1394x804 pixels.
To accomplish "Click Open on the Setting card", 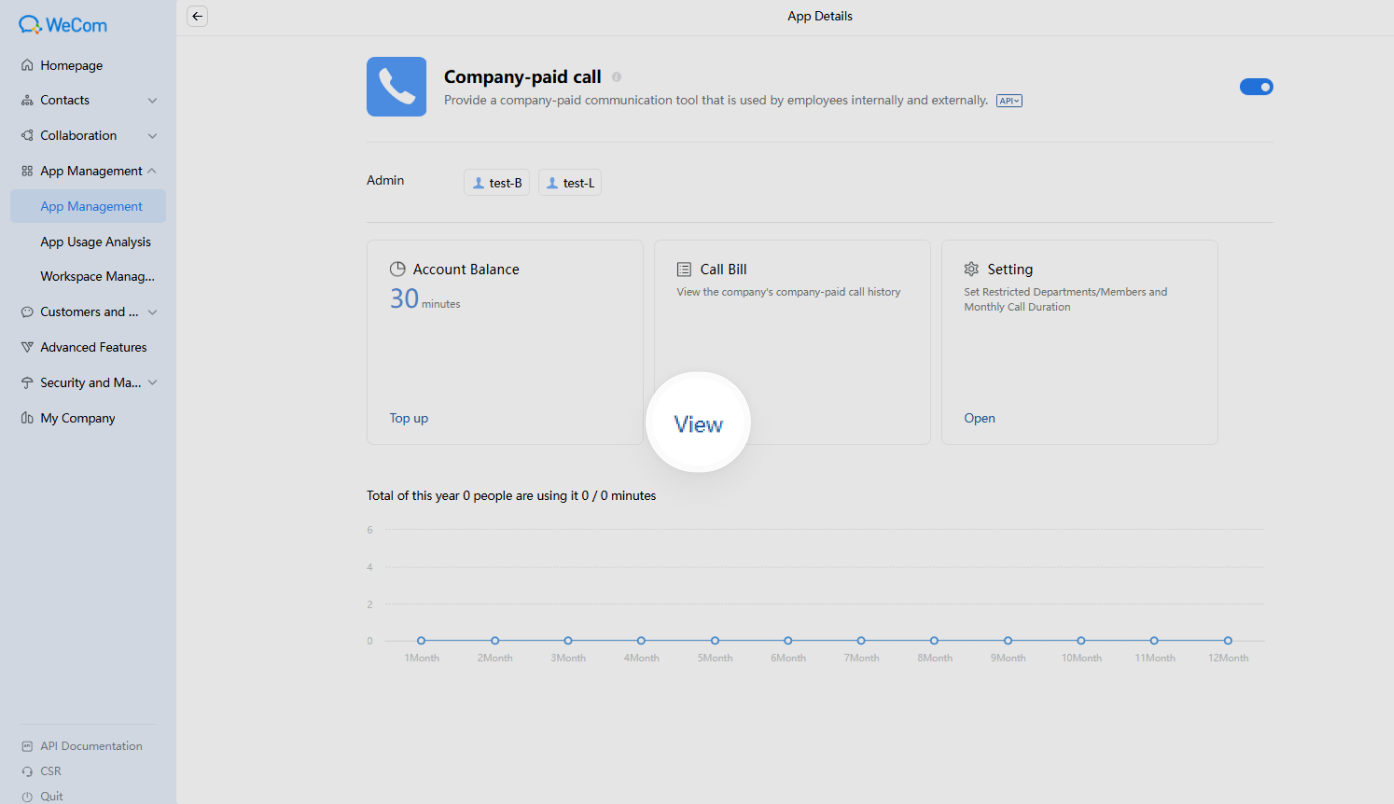I will click(x=979, y=418).
